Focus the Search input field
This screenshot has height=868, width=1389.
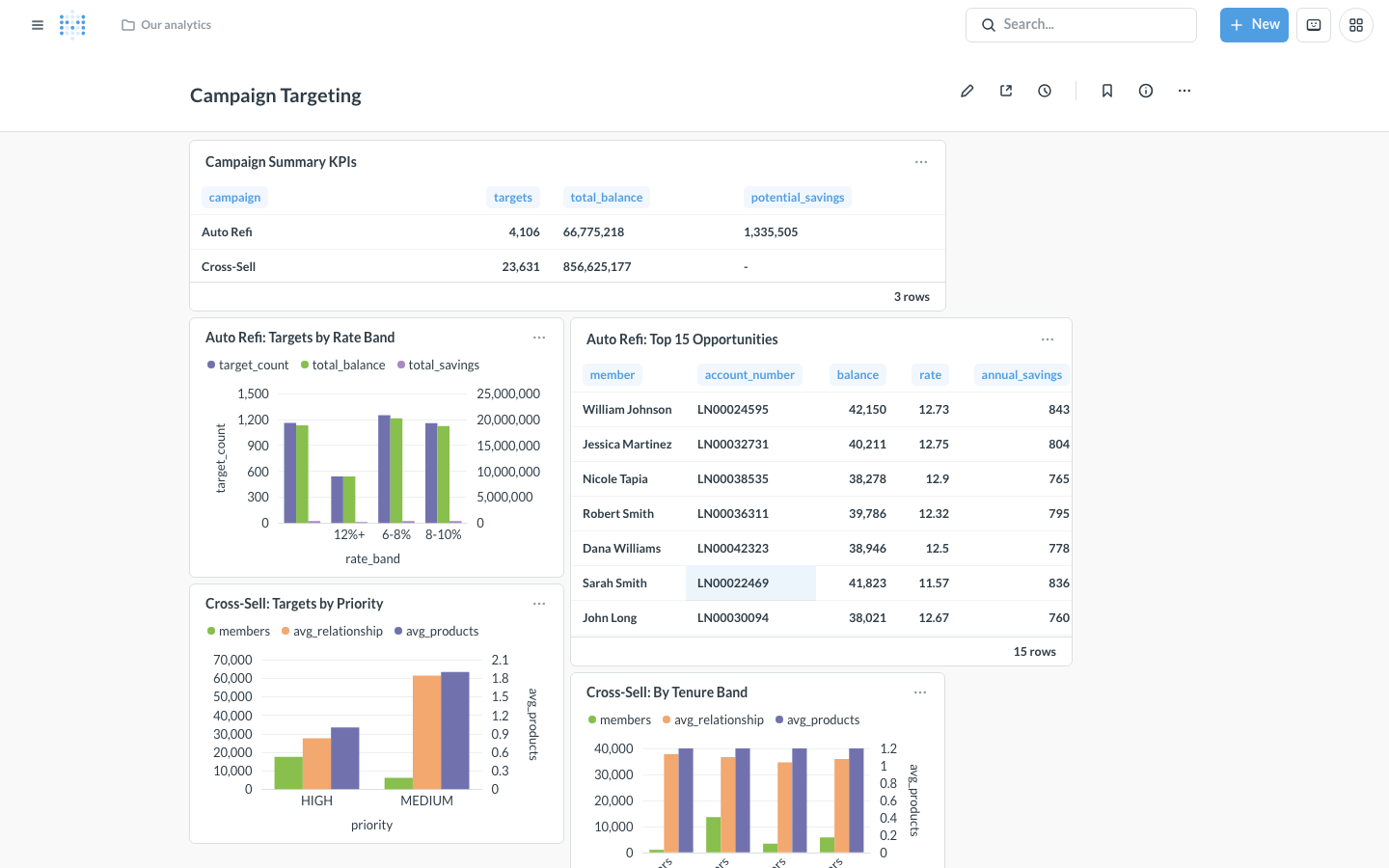click(x=1081, y=25)
